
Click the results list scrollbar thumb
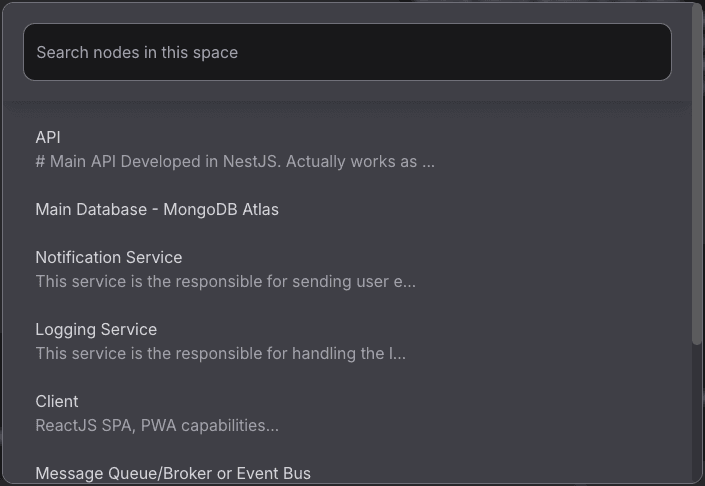[x=697, y=173]
